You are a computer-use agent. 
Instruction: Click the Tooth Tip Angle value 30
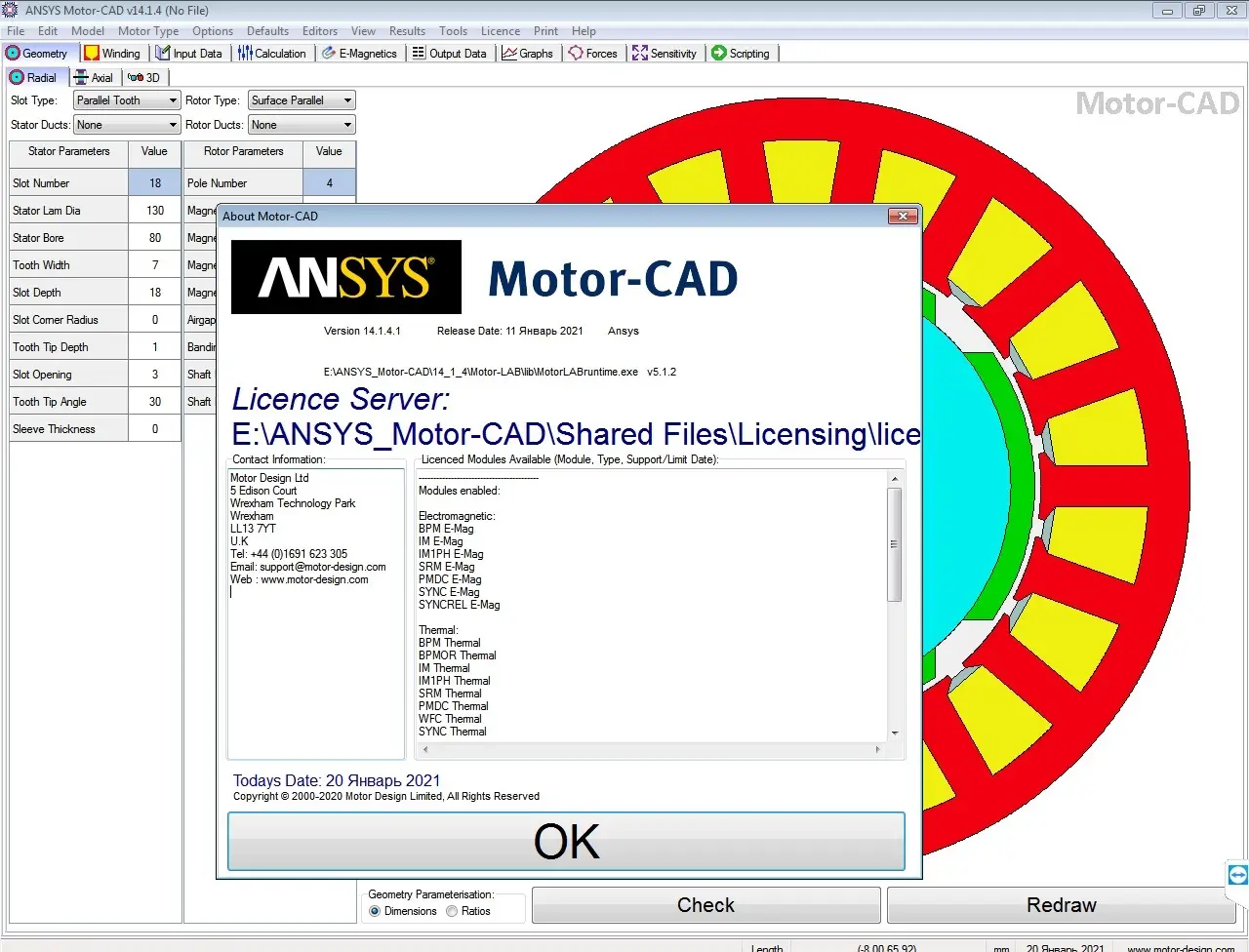pos(155,402)
